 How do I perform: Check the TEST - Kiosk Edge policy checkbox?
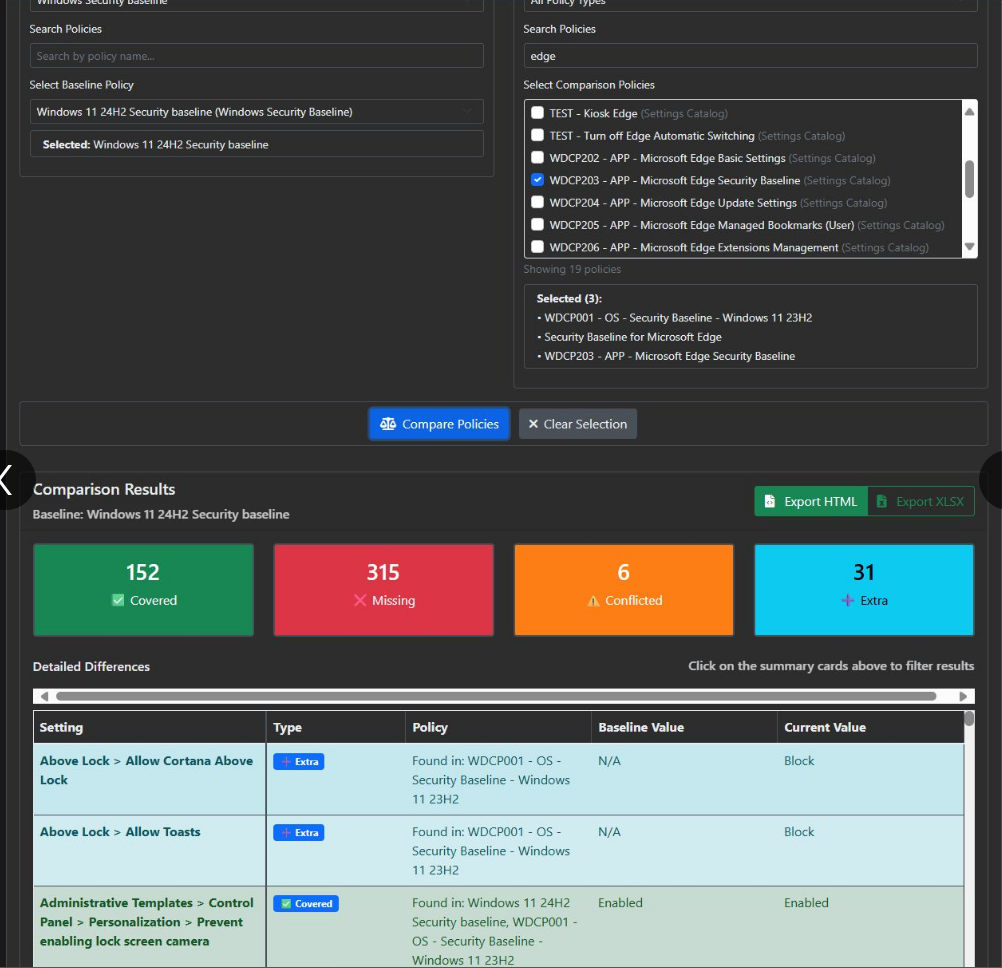pos(537,113)
